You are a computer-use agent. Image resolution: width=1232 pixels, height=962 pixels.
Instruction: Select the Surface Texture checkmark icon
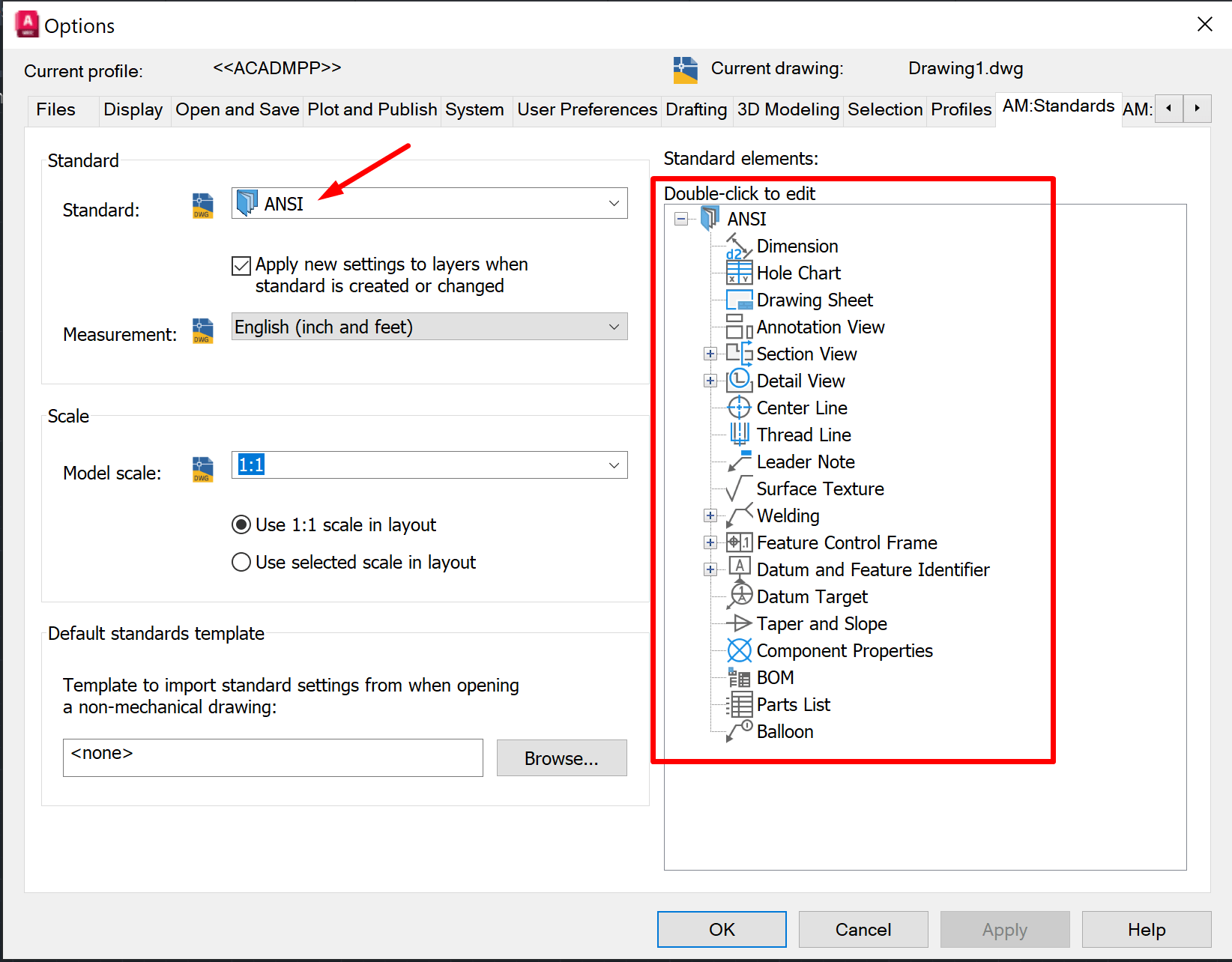739,488
